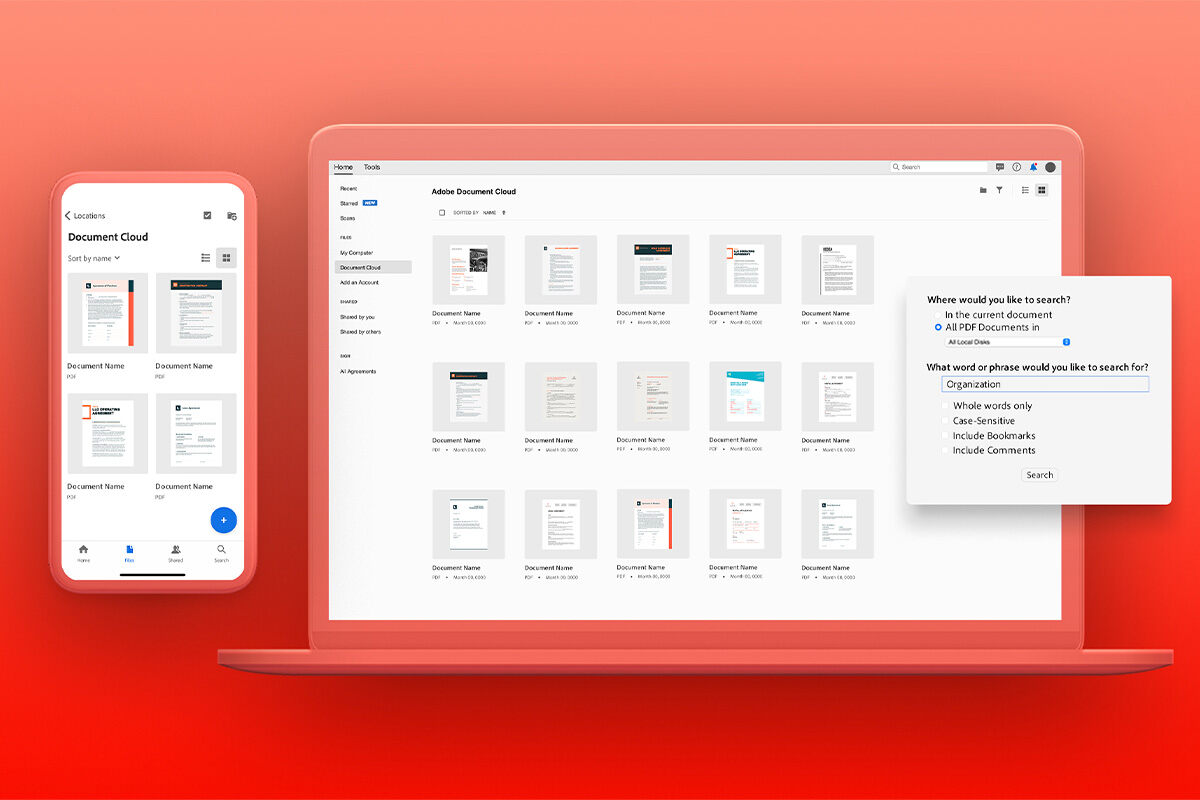Click the search phrase field containing 'Organization'
Viewport: 1200px width, 800px height.
click(1045, 384)
